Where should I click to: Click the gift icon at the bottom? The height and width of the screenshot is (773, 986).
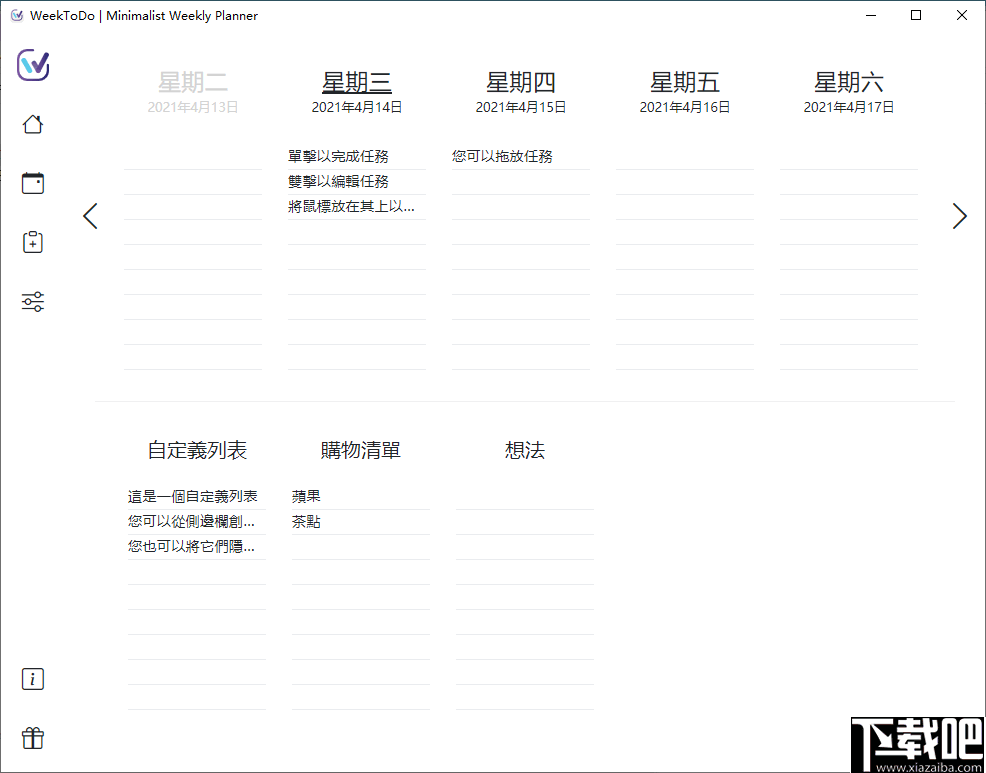point(32,738)
